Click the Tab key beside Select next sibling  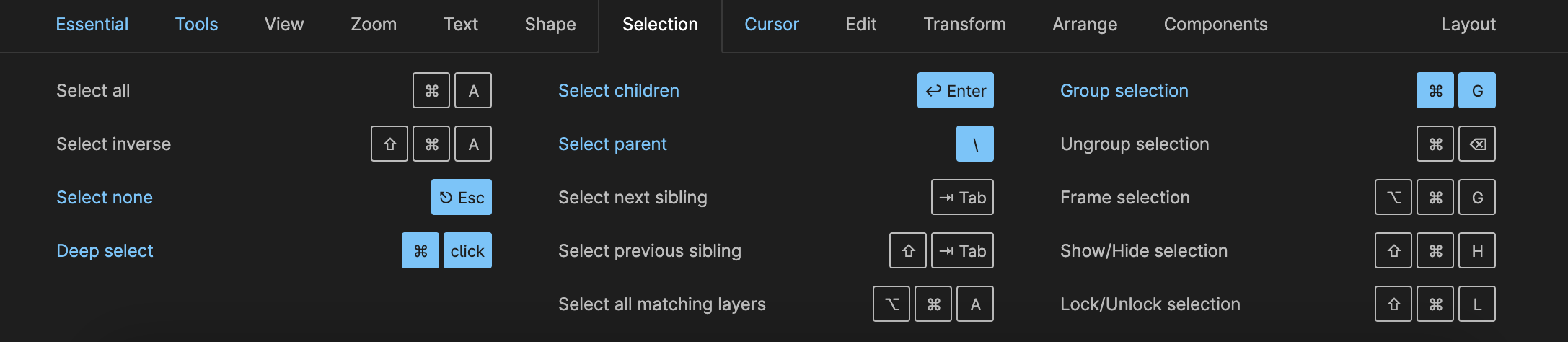click(x=962, y=197)
